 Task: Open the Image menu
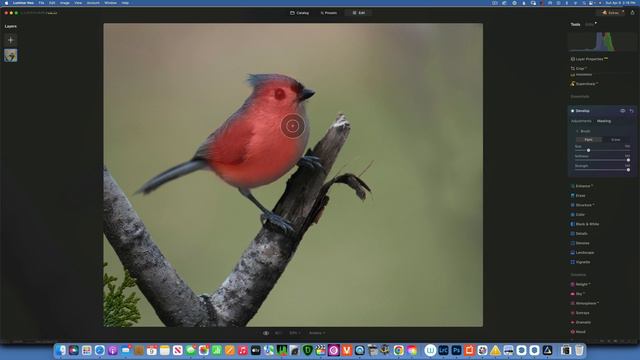64,3
